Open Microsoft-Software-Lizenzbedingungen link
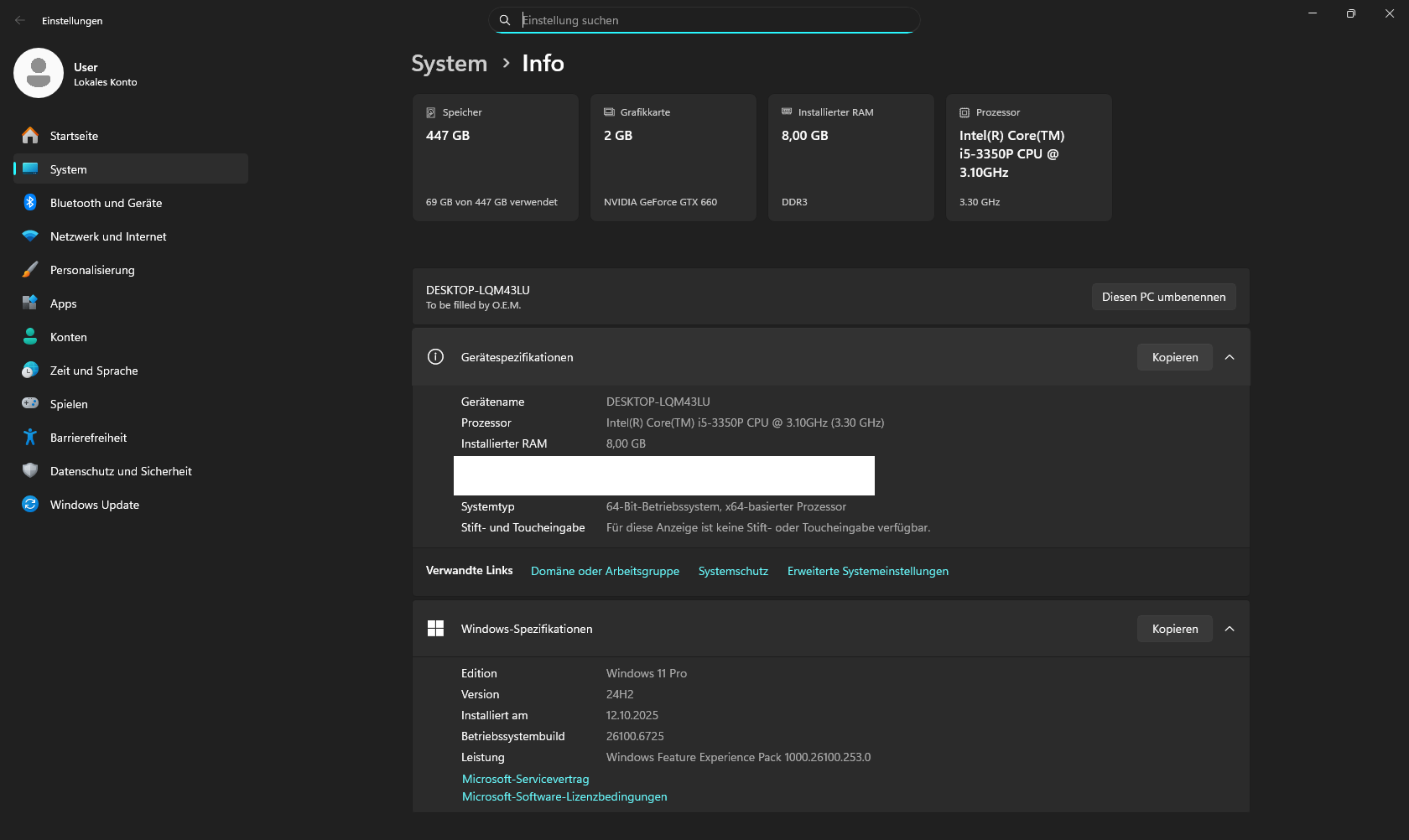 [x=564, y=796]
